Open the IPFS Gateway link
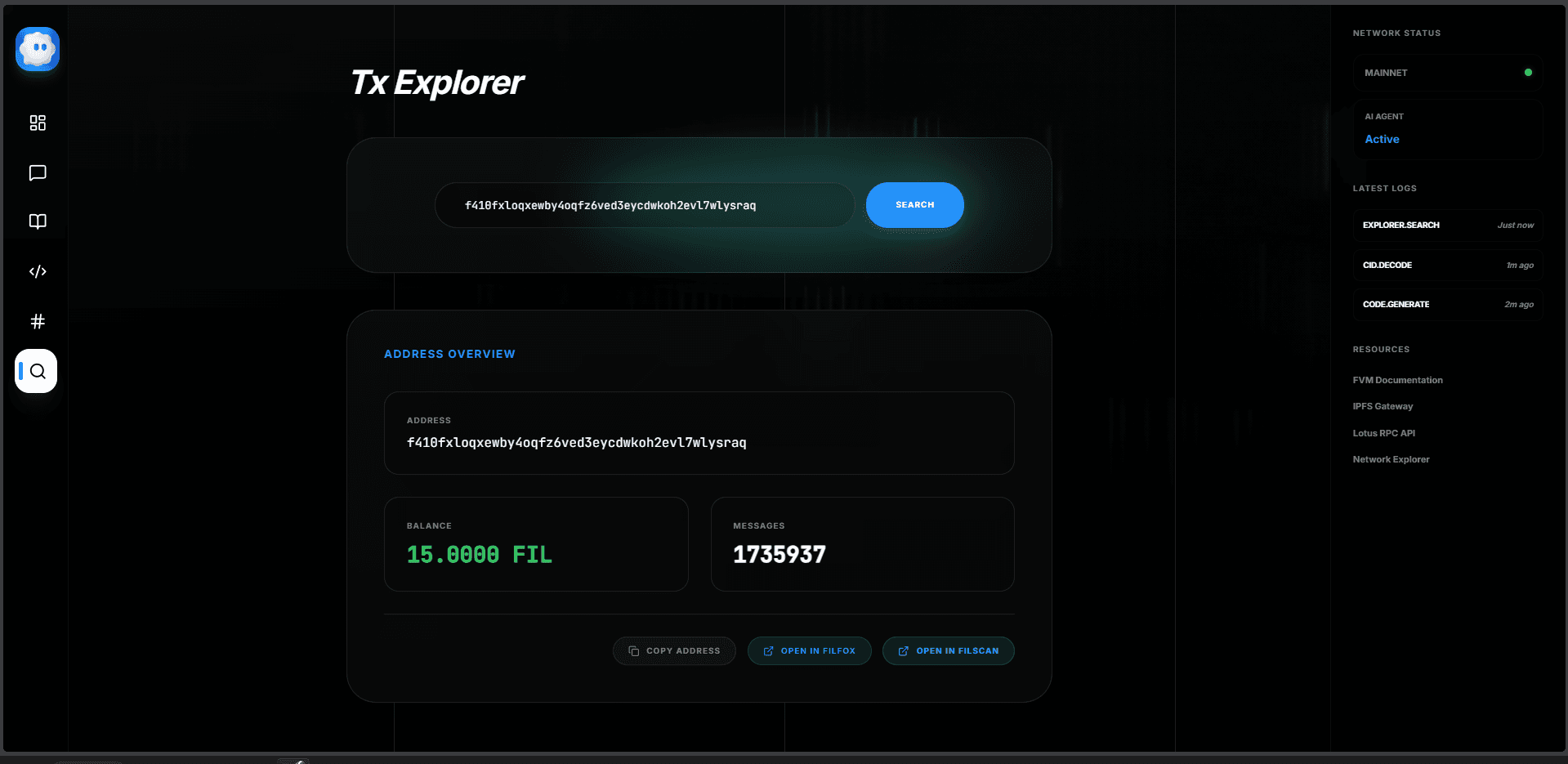Image resolution: width=1568 pixels, height=764 pixels. pos(1383,406)
